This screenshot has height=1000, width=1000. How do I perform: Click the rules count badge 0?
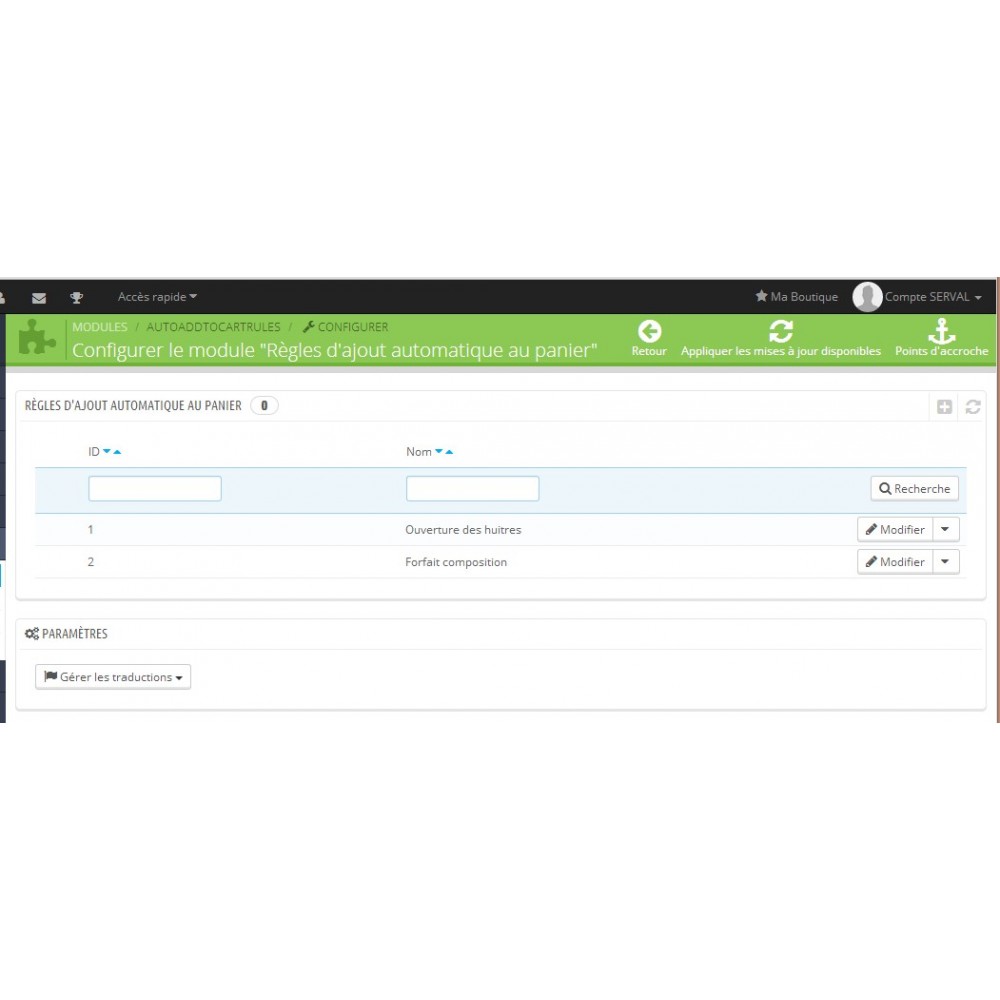(264, 406)
